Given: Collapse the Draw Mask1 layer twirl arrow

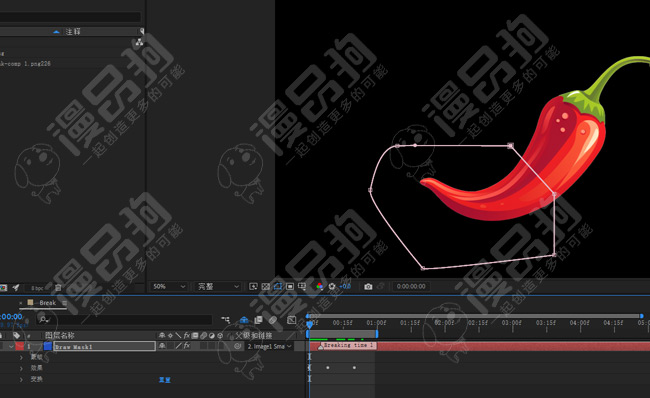Looking at the screenshot, I should [11, 346].
